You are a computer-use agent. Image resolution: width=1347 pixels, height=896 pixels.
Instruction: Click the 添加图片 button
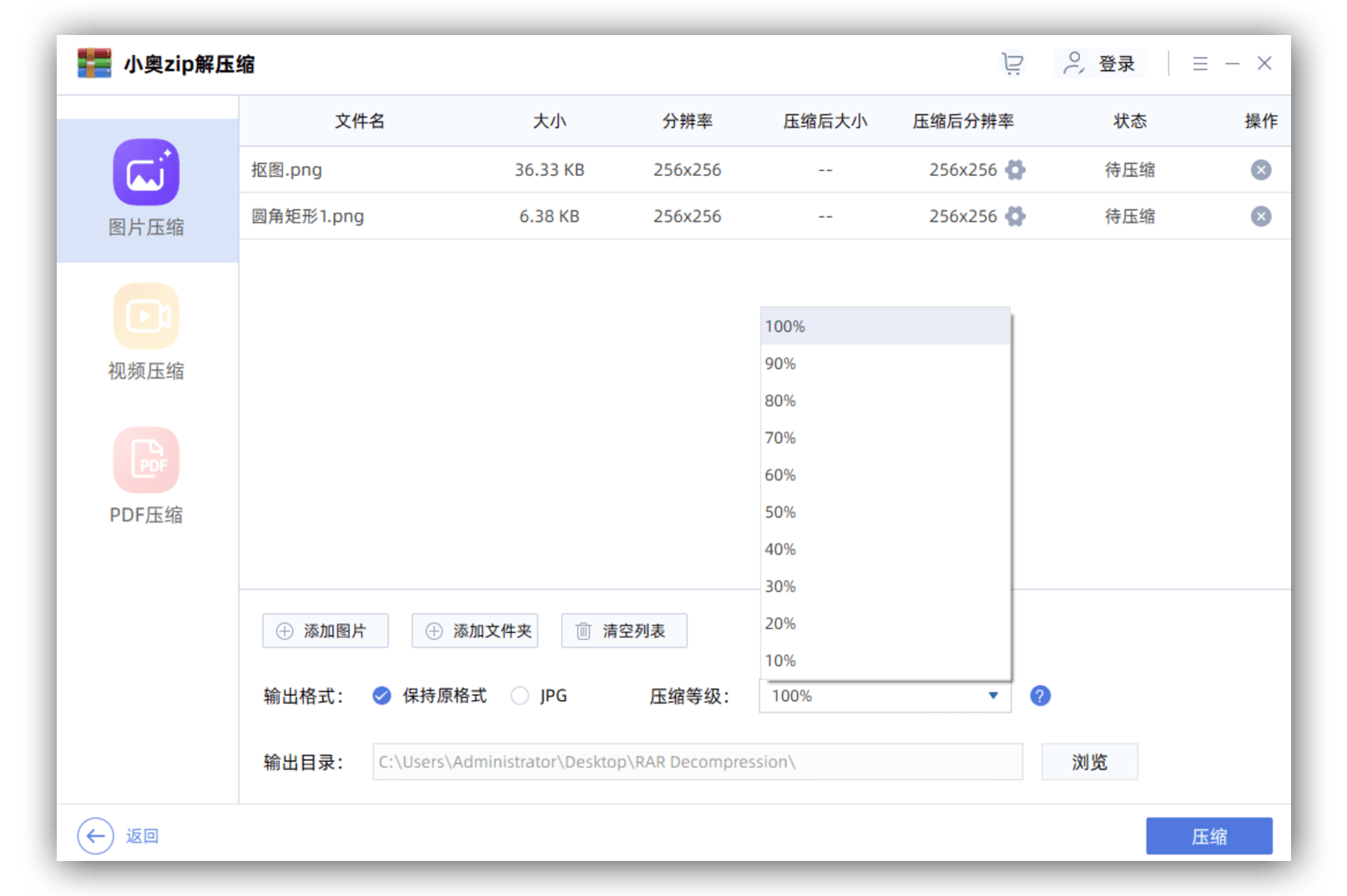(325, 631)
